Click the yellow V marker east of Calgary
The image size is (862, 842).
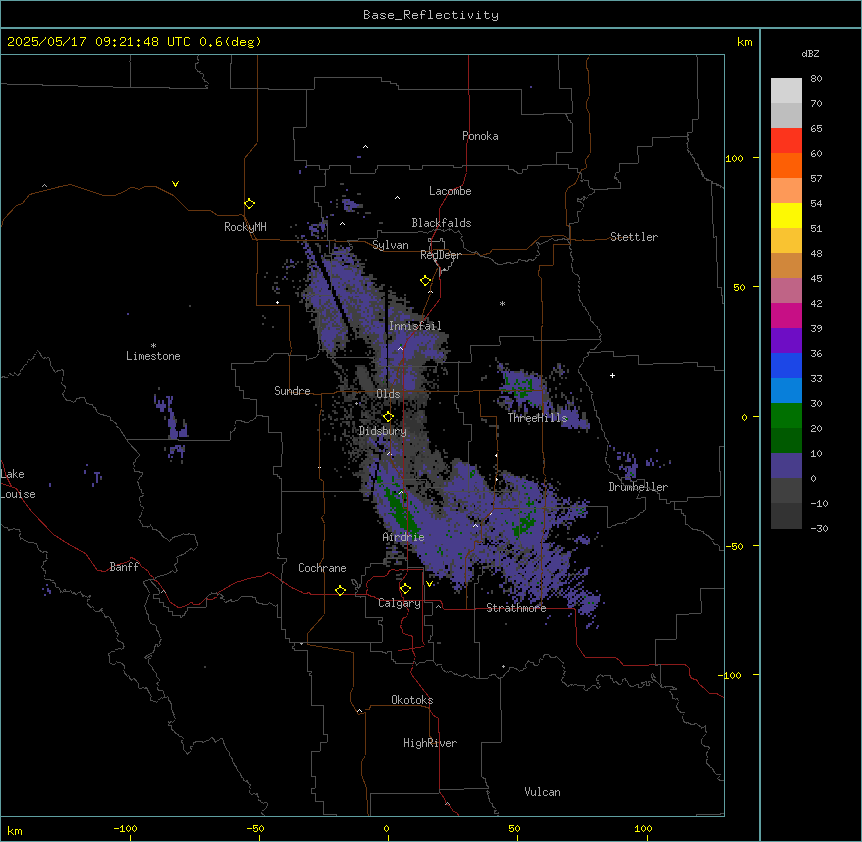(429, 584)
